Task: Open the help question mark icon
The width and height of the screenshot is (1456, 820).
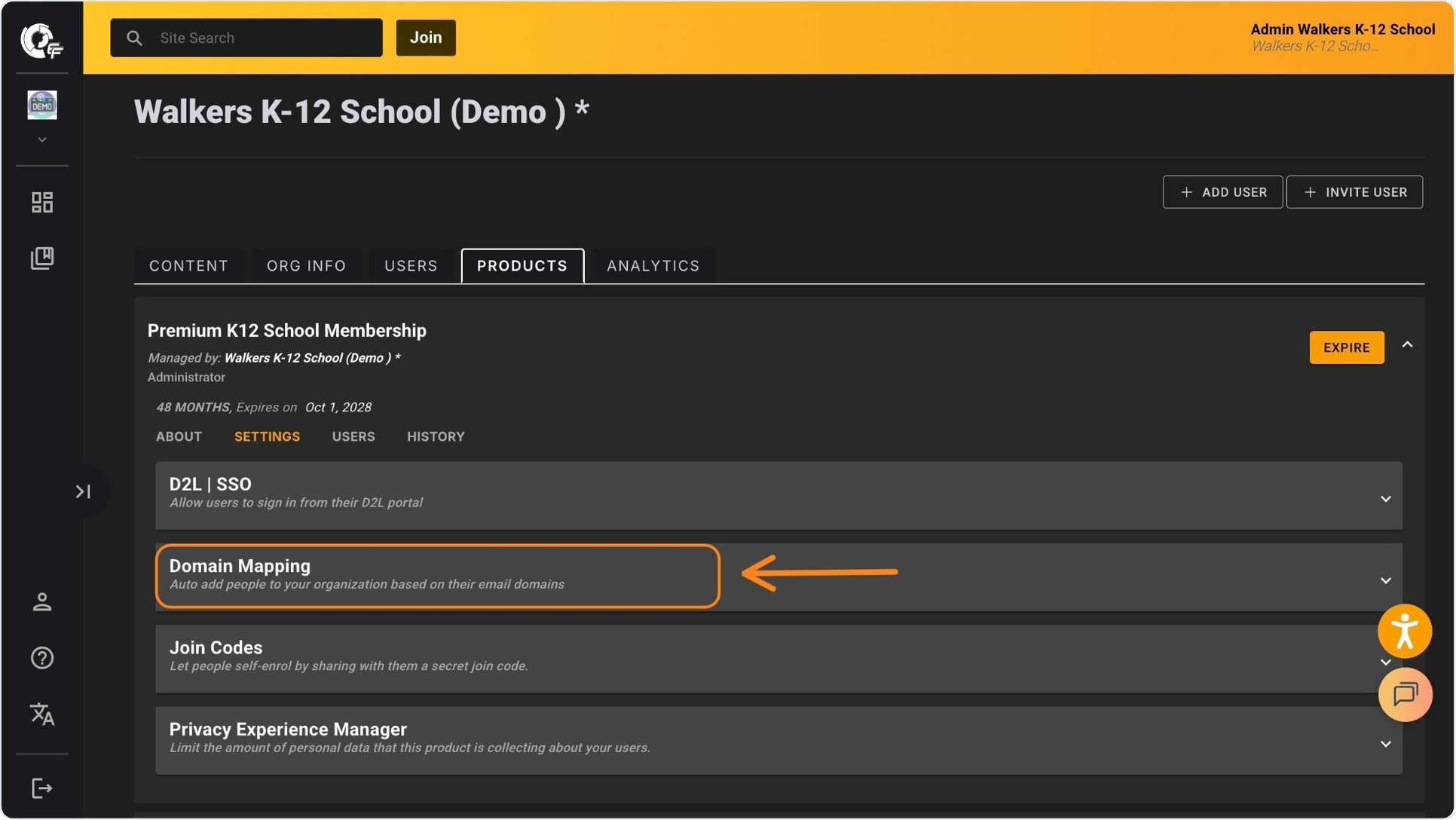Action: pos(42,658)
